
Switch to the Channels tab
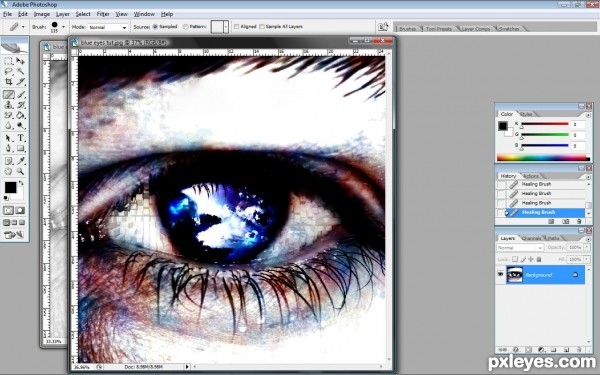(x=532, y=238)
